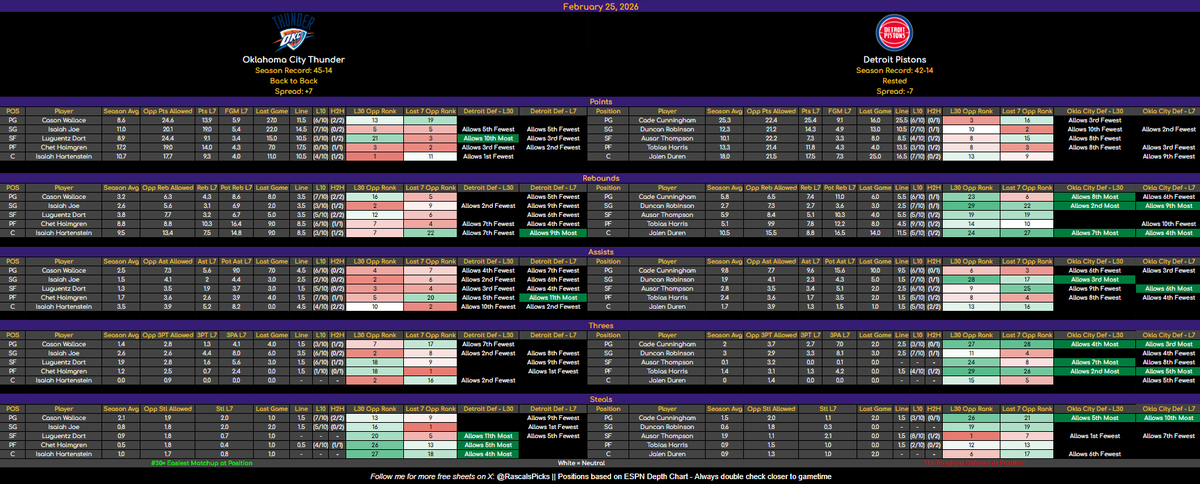Click the Steals section header
1200x484 pixels.
(600, 399)
